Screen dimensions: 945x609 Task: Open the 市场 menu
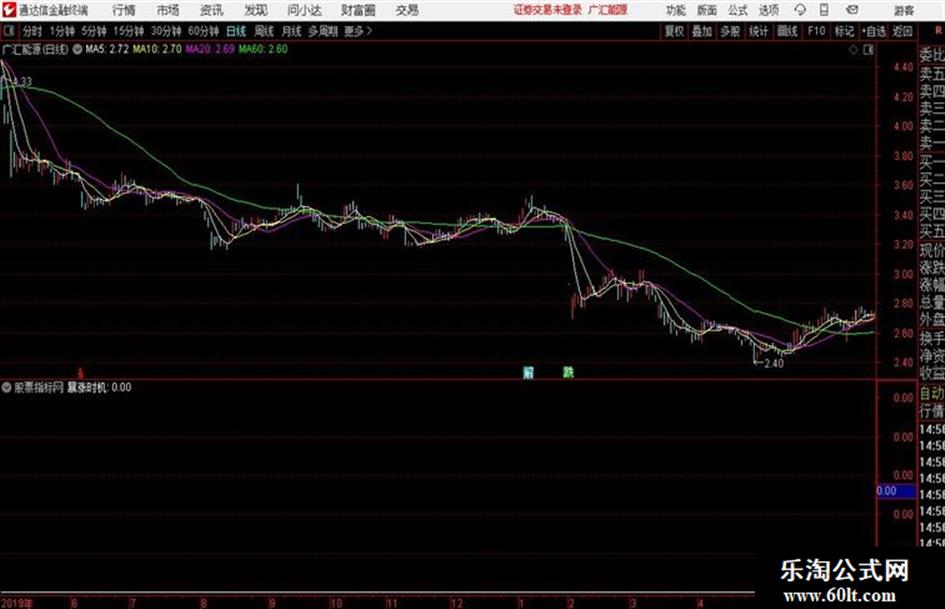pyautogui.click(x=168, y=10)
